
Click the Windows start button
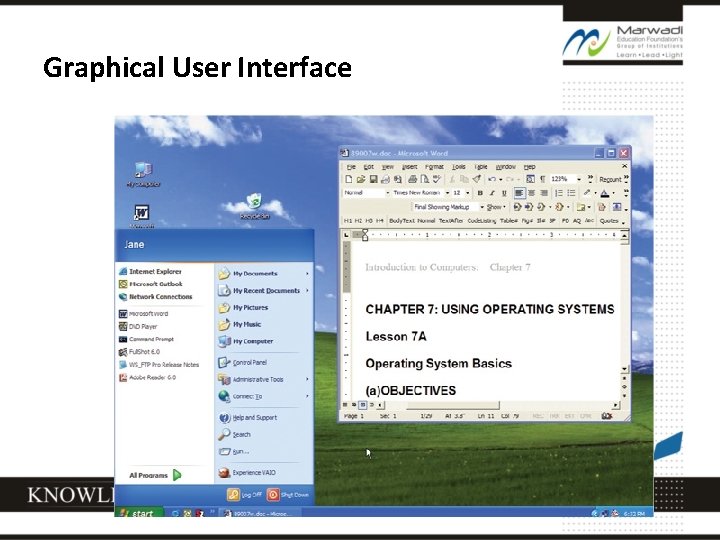point(139,513)
